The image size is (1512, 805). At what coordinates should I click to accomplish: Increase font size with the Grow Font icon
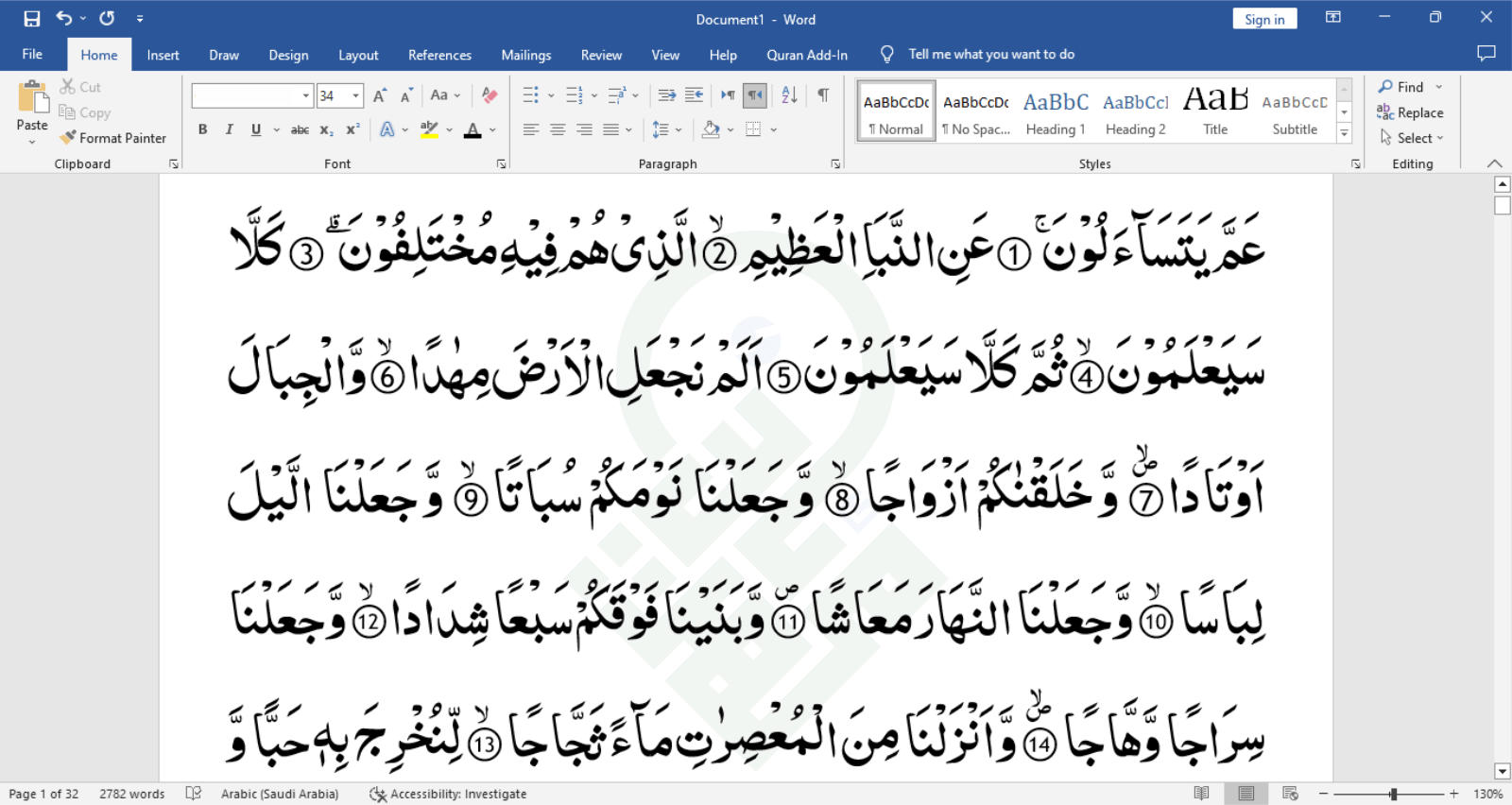coord(380,95)
